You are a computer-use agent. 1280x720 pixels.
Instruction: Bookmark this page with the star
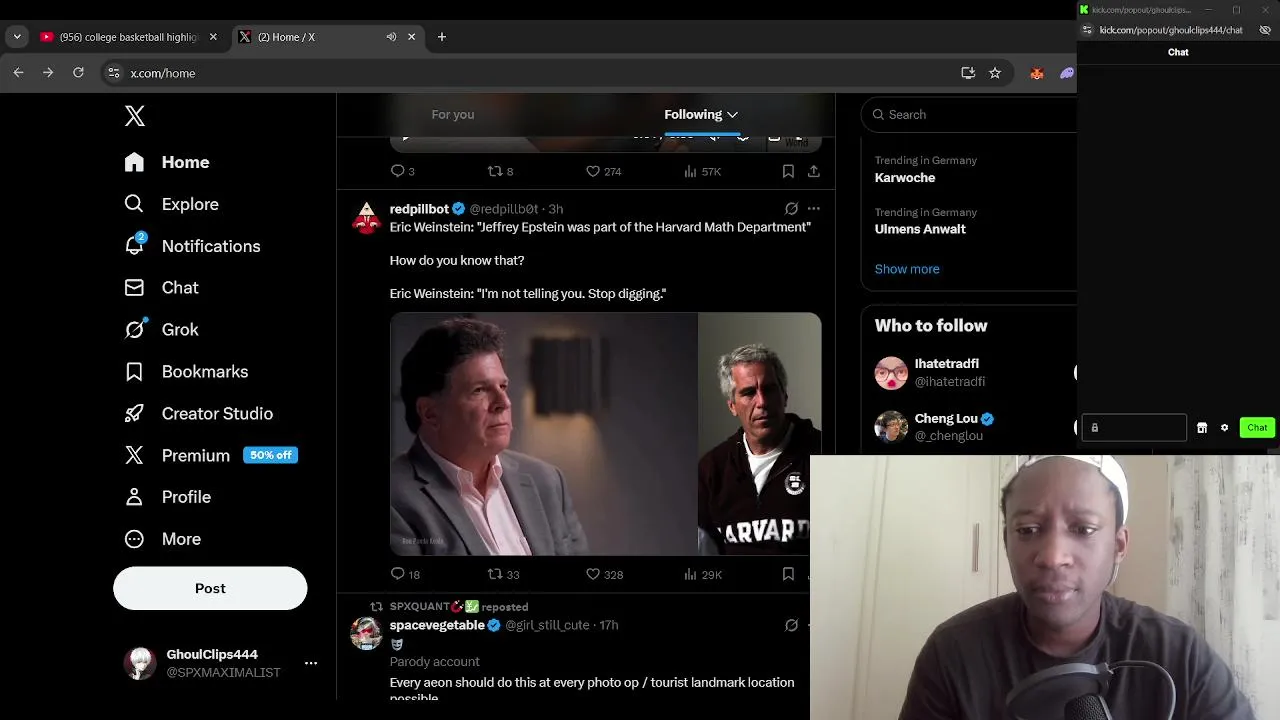point(995,73)
